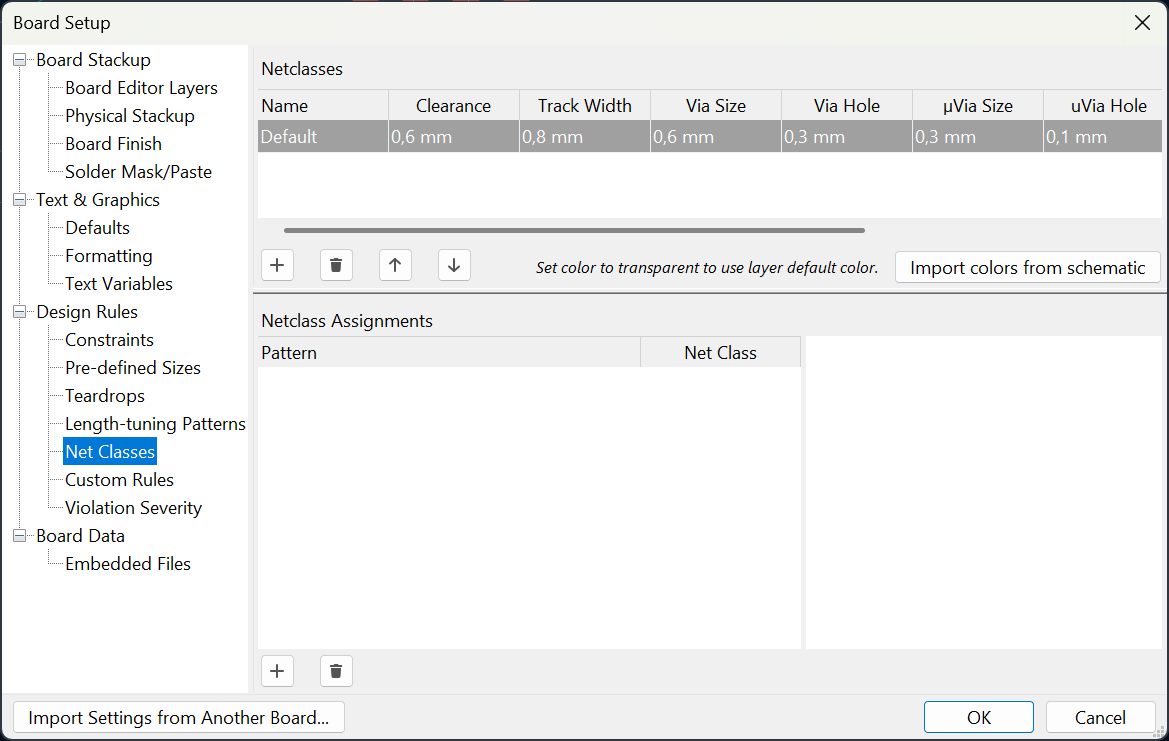Click Import Settings from Another Board button
This screenshot has width=1169, height=741.
click(179, 717)
